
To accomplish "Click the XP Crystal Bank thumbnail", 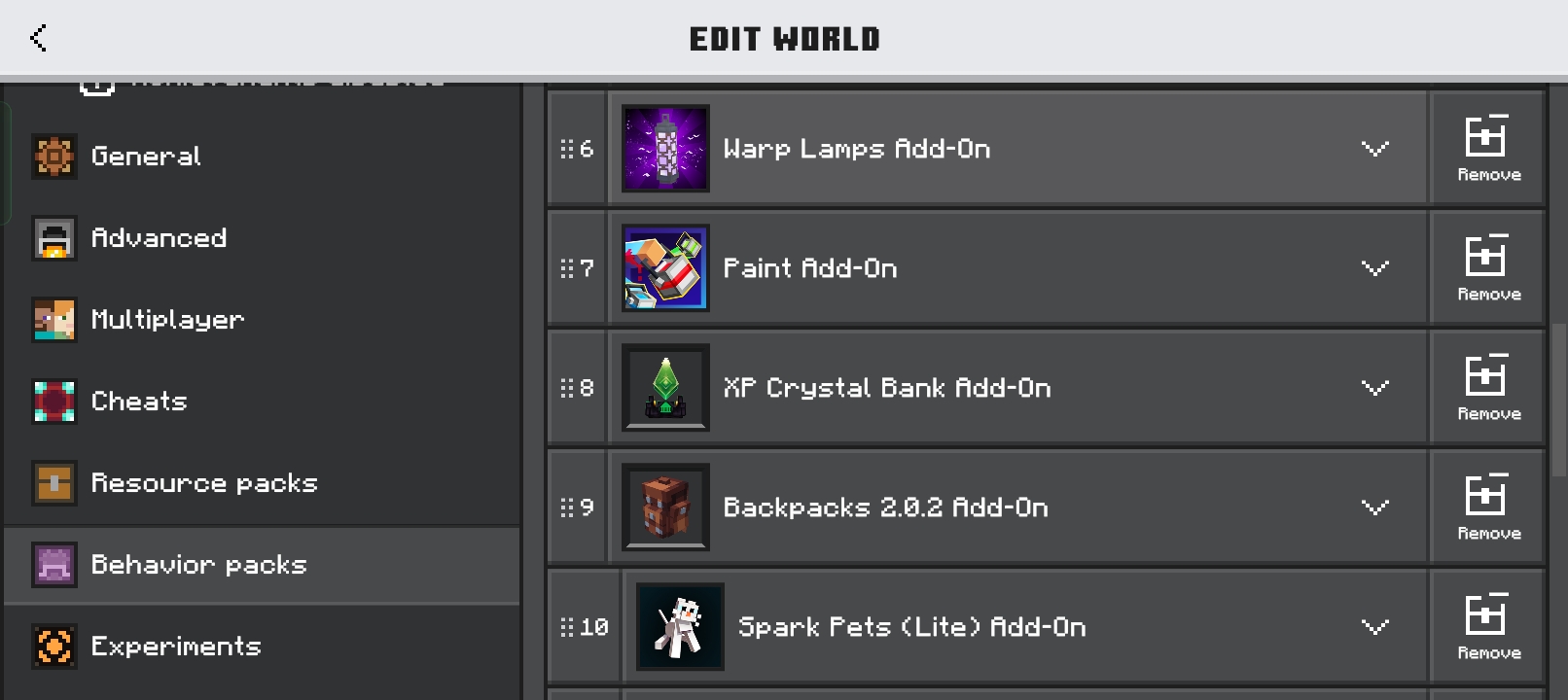I will 665,387.
